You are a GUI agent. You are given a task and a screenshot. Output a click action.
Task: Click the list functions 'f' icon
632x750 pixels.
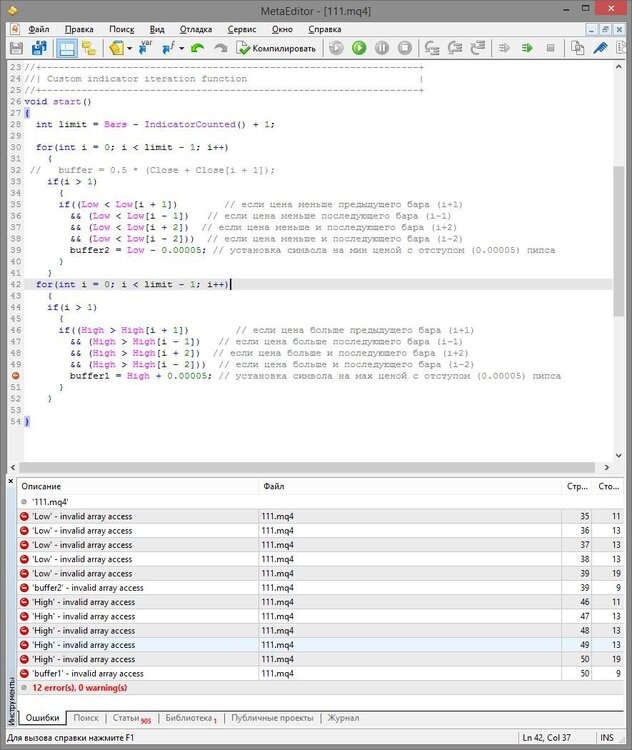pyautogui.click(x=168, y=48)
